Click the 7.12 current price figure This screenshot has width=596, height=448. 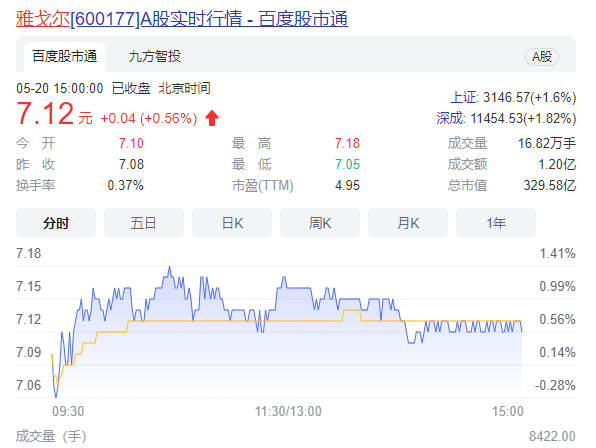coord(45,114)
